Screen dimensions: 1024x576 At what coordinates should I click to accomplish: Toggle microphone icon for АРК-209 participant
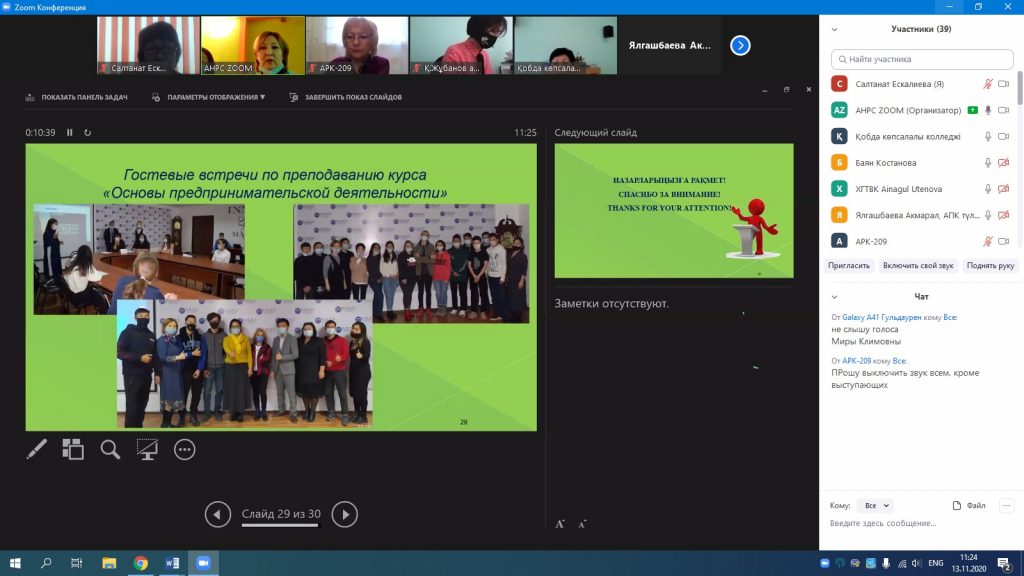(988, 242)
